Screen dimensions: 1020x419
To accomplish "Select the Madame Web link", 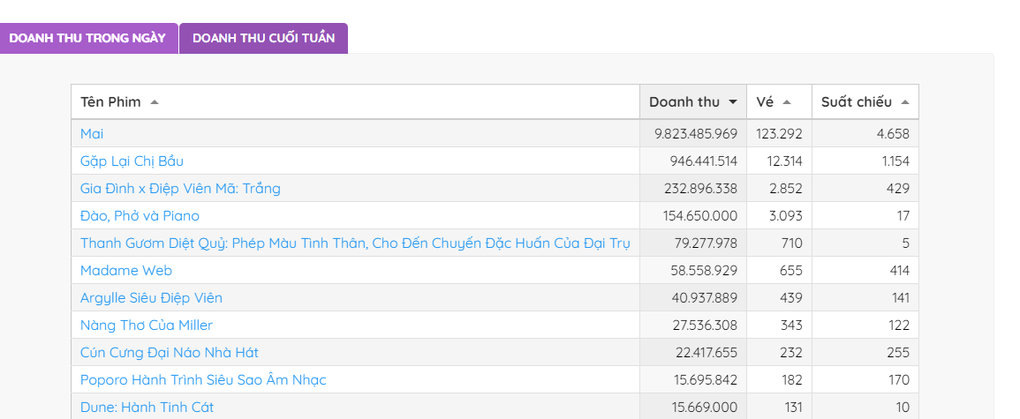I will [x=126, y=270].
